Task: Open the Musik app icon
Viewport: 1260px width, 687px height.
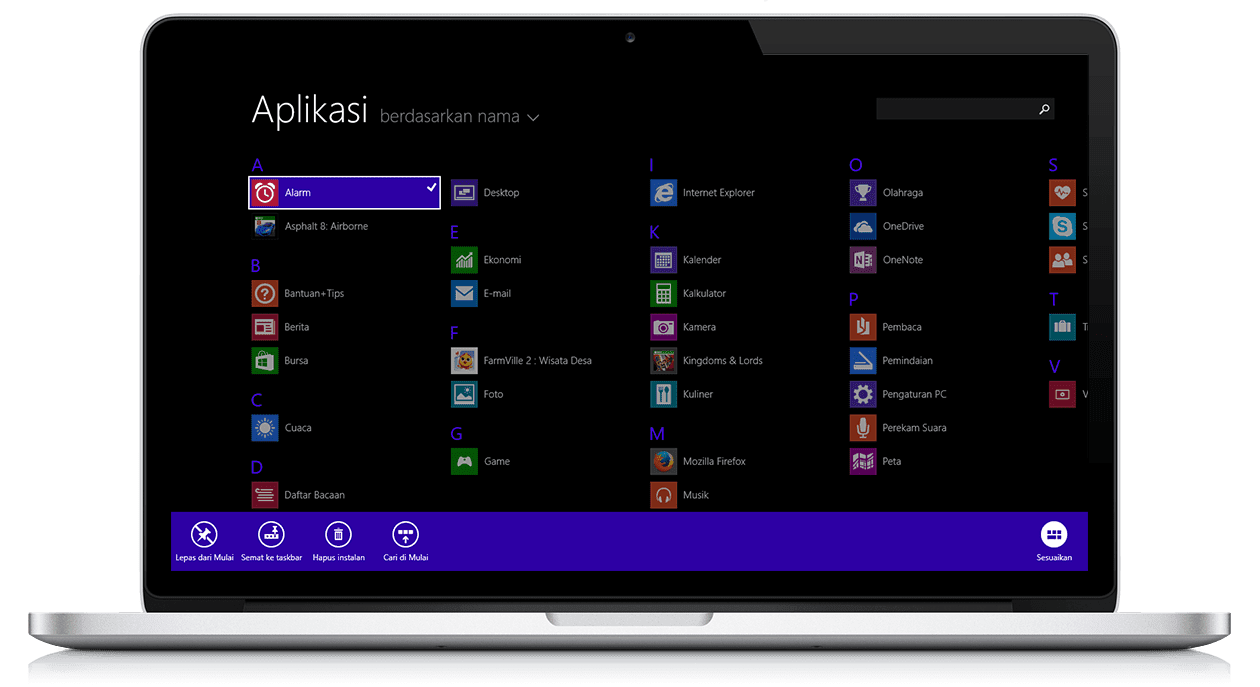Action: pos(664,495)
